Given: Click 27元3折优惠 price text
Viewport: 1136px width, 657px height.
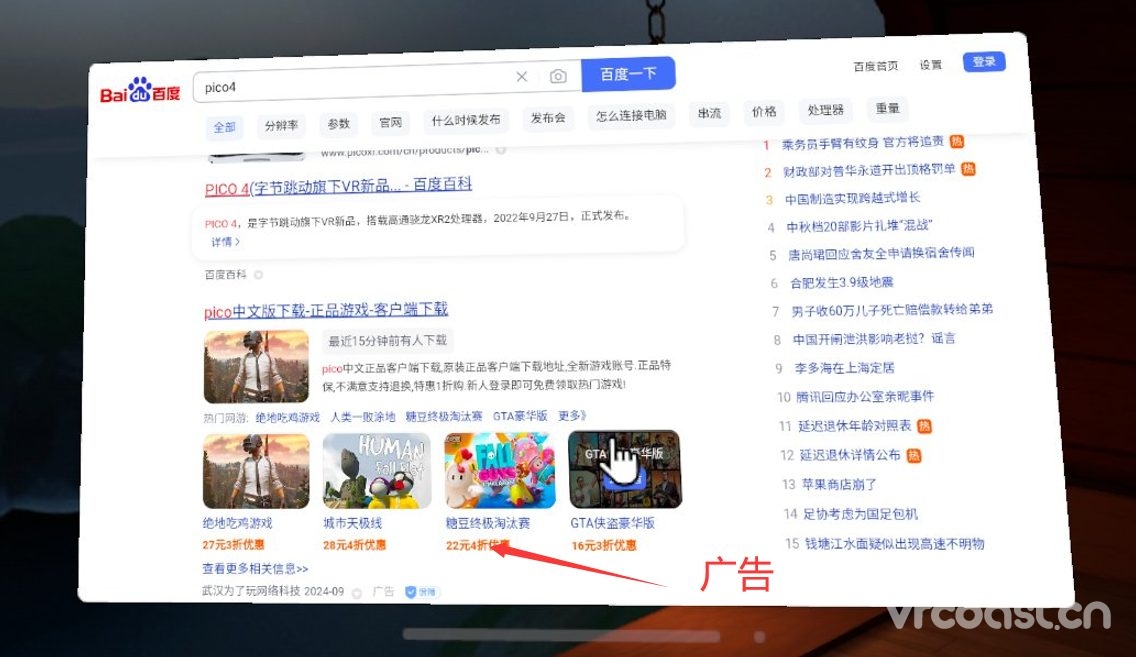Looking at the screenshot, I should coord(233,545).
